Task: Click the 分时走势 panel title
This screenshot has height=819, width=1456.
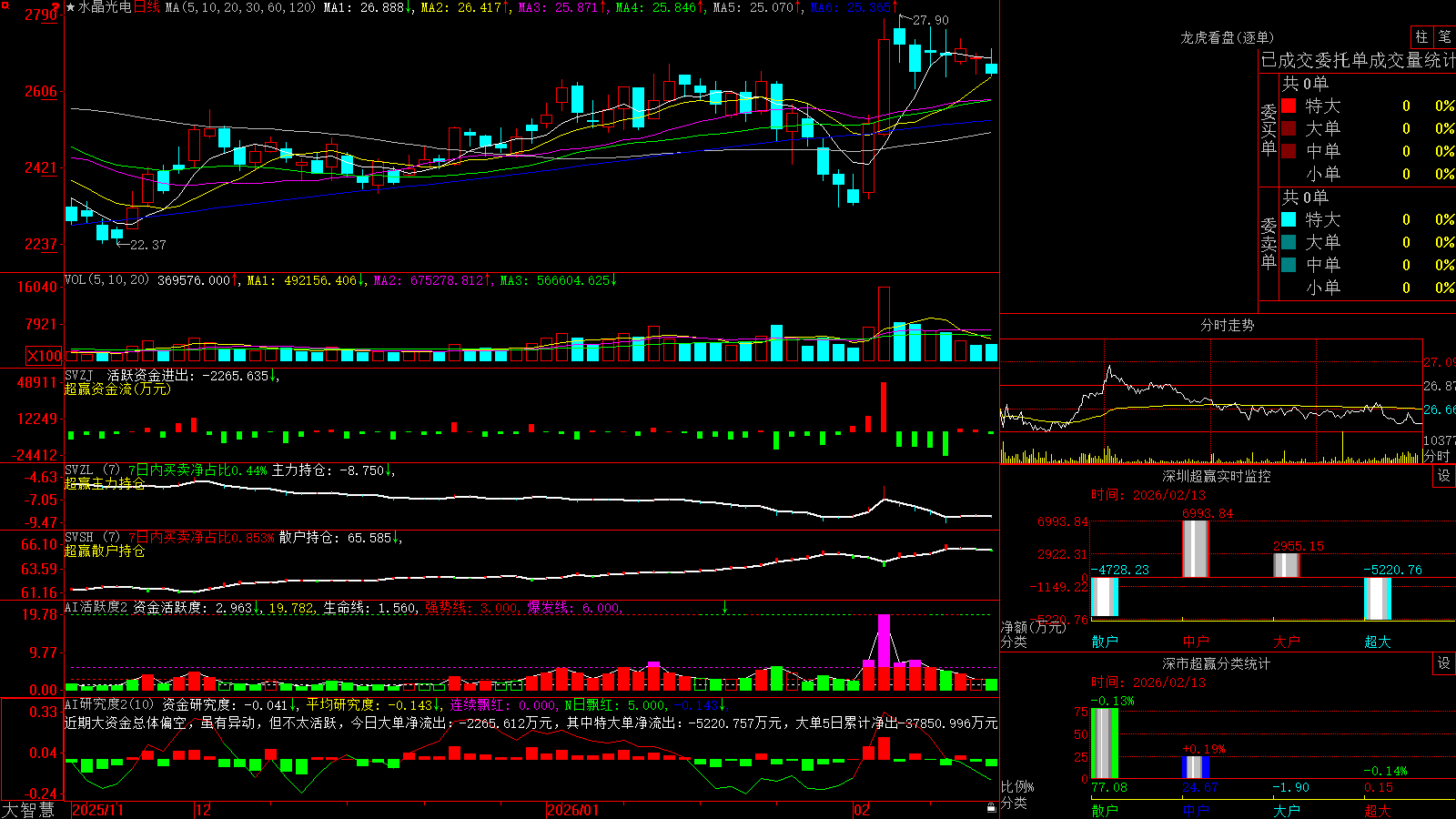Action: click(1227, 325)
